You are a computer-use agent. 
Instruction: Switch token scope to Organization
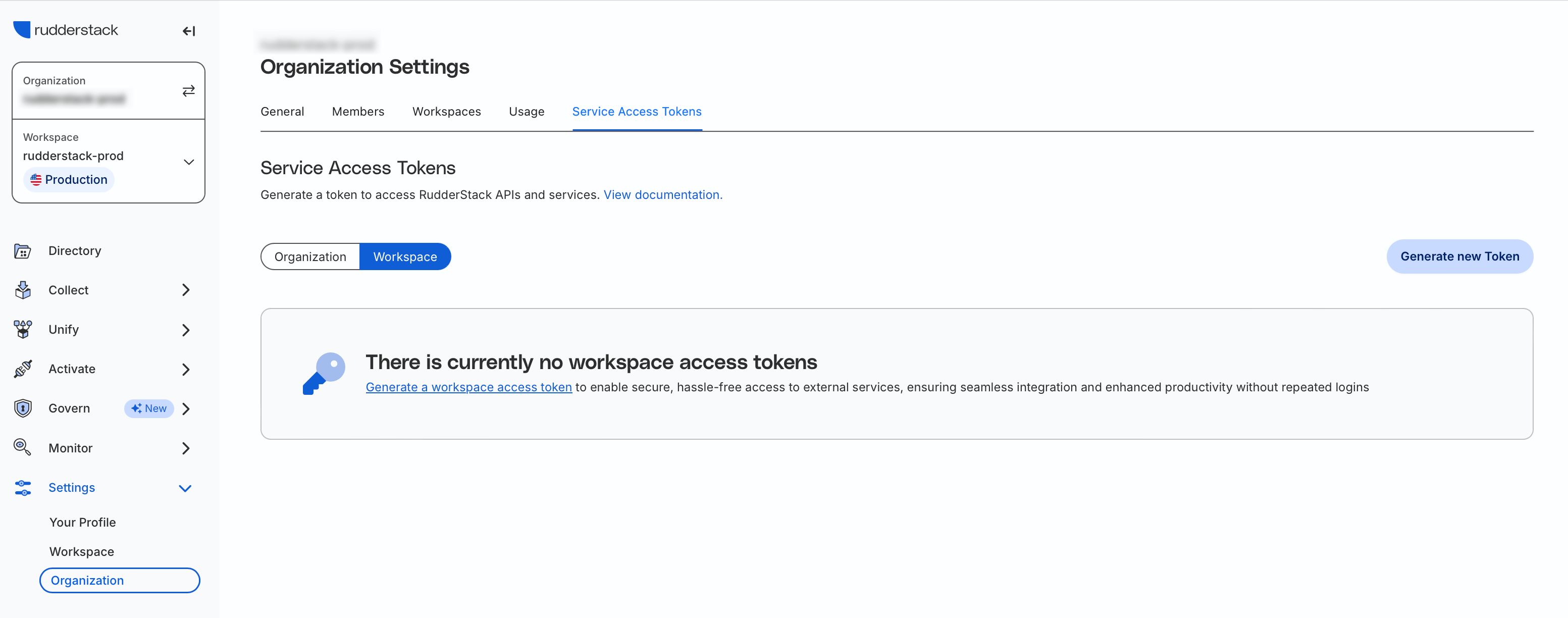tap(310, 257)
